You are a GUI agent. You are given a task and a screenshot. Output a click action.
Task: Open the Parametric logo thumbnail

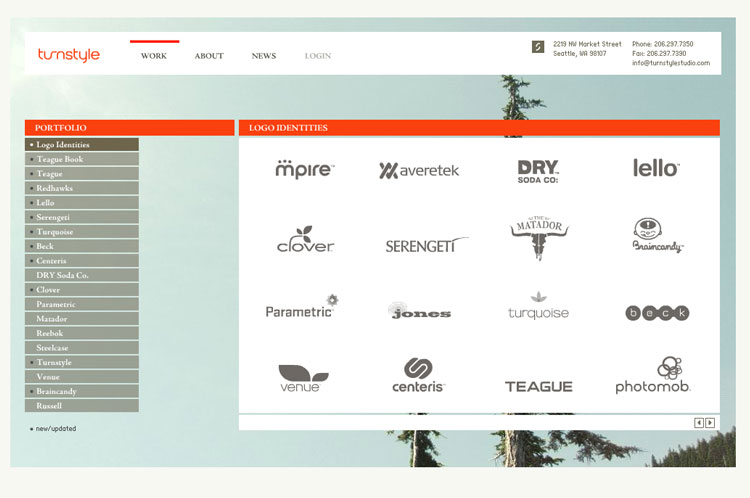point(302,307)
